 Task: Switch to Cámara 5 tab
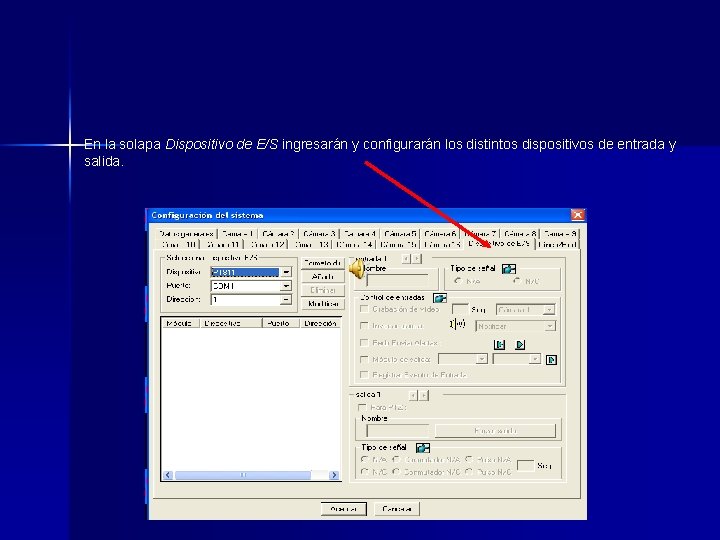point(400,234)
